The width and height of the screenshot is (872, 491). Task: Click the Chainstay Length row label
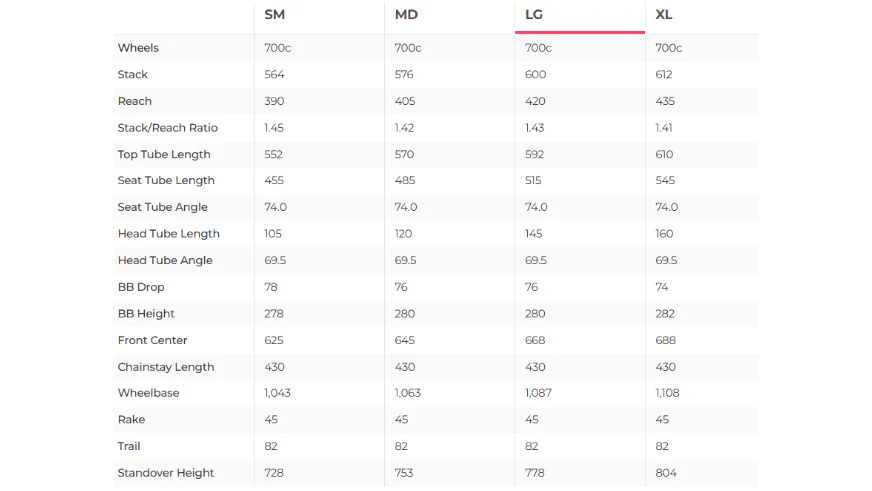pyautogui.click(x=166, y=367)
